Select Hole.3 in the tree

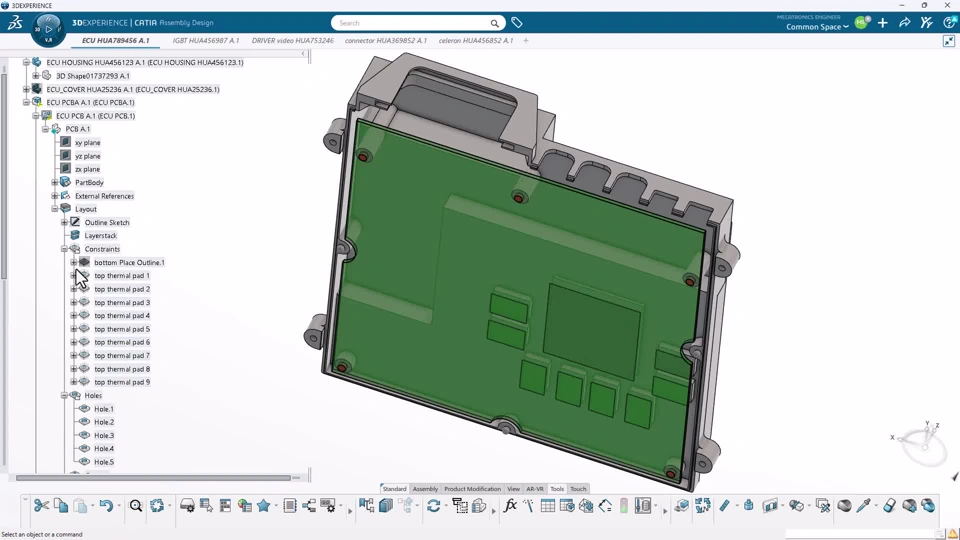(x=104, y=435)
